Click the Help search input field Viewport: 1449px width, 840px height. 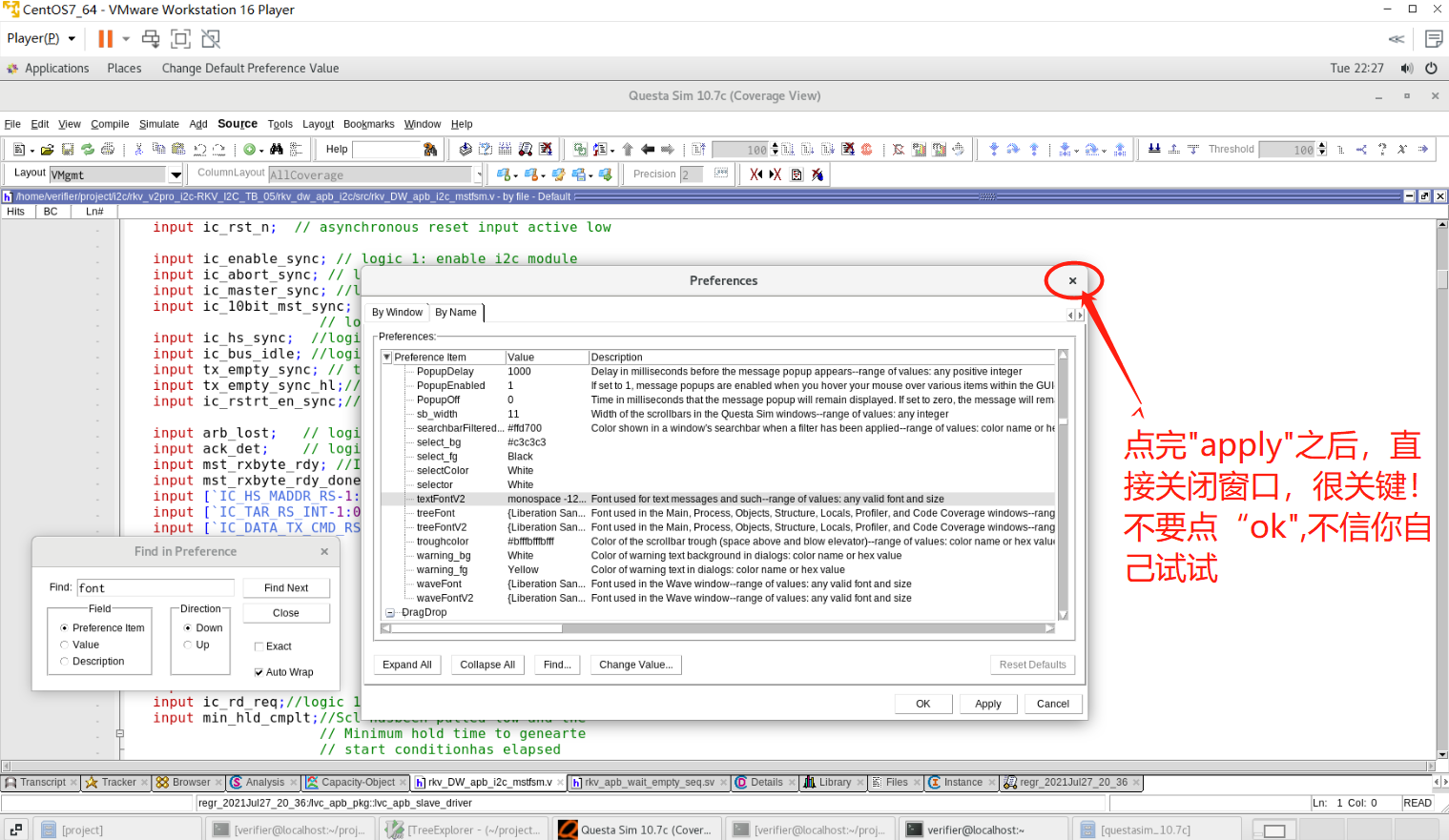[x=386, y=150]
